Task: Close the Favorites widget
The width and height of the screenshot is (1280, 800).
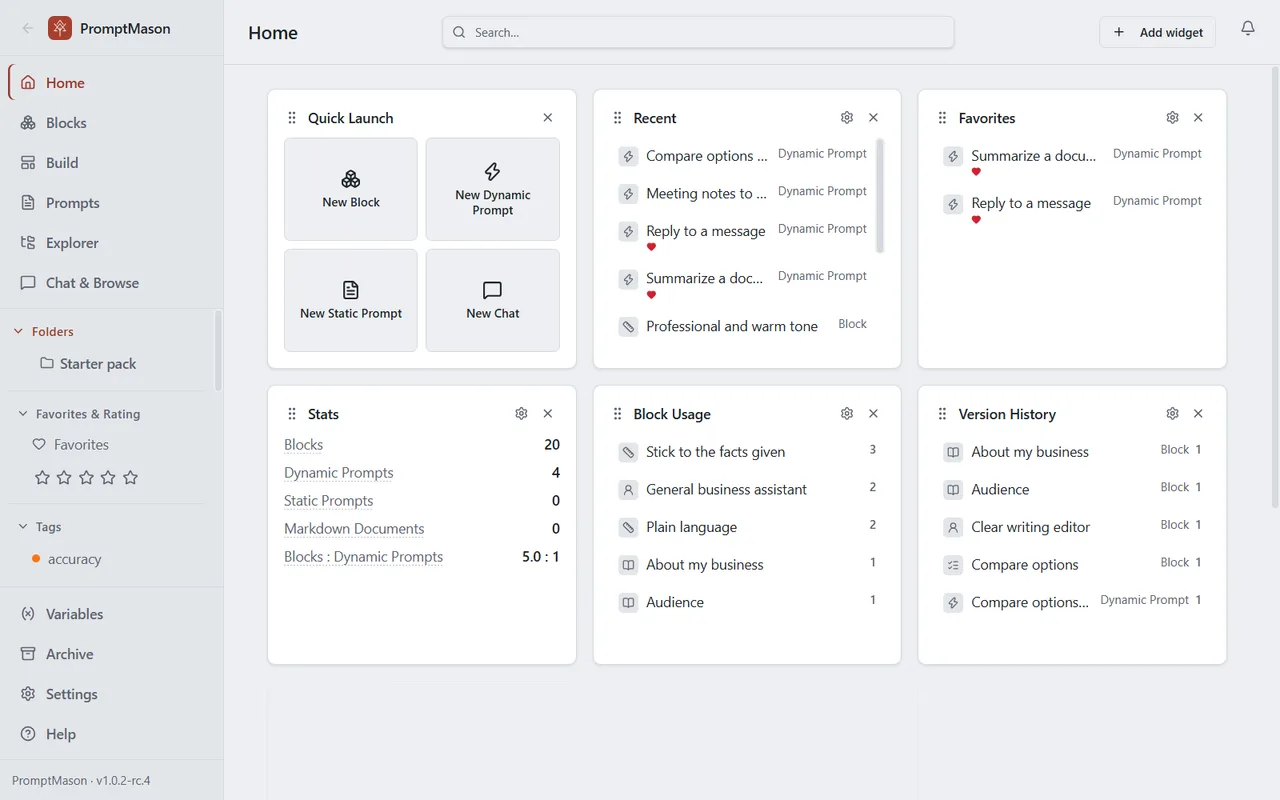Action: point(1199,118)
